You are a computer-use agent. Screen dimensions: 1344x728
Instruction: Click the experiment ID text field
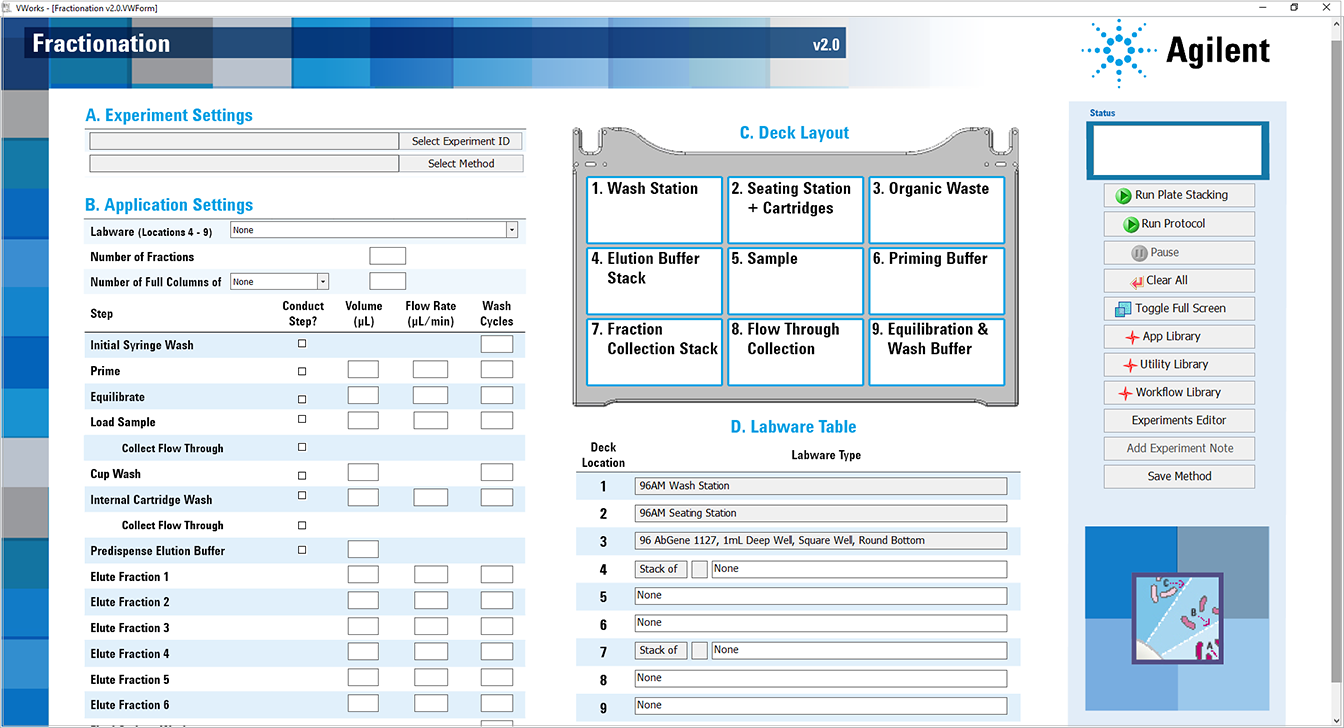tap(244, 141)
